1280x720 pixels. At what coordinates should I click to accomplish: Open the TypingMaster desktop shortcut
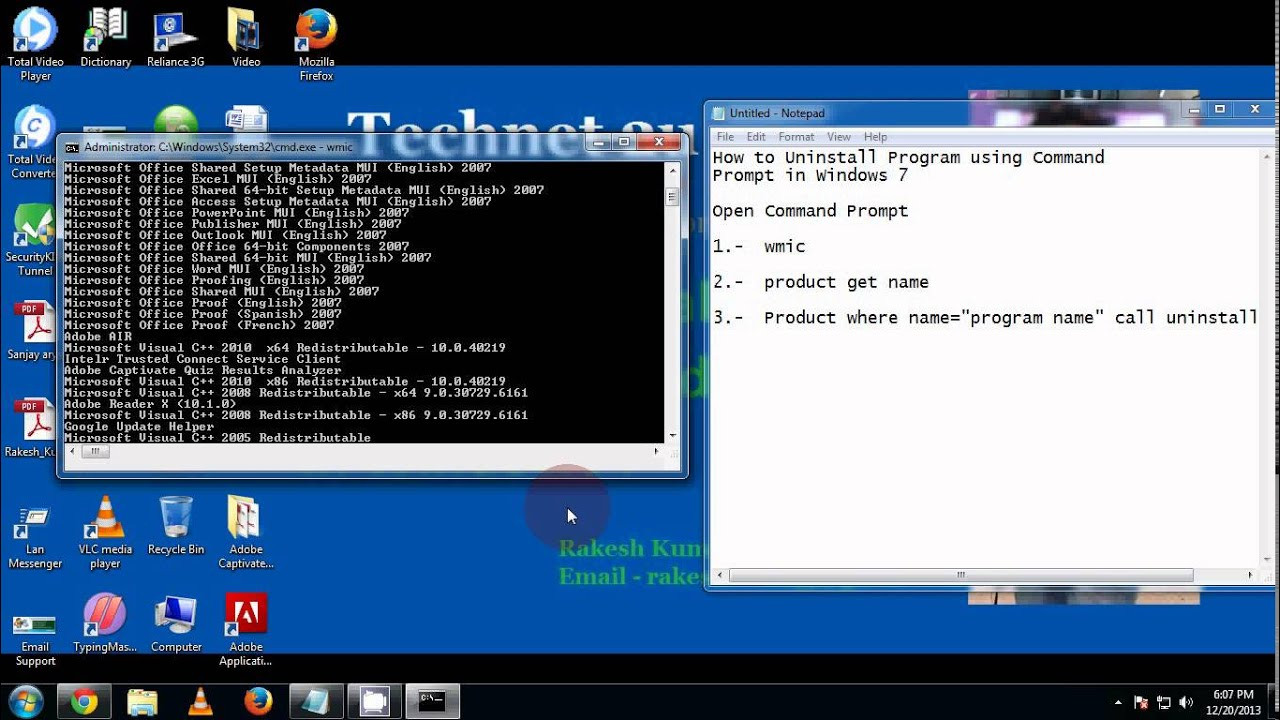(105, 624)
